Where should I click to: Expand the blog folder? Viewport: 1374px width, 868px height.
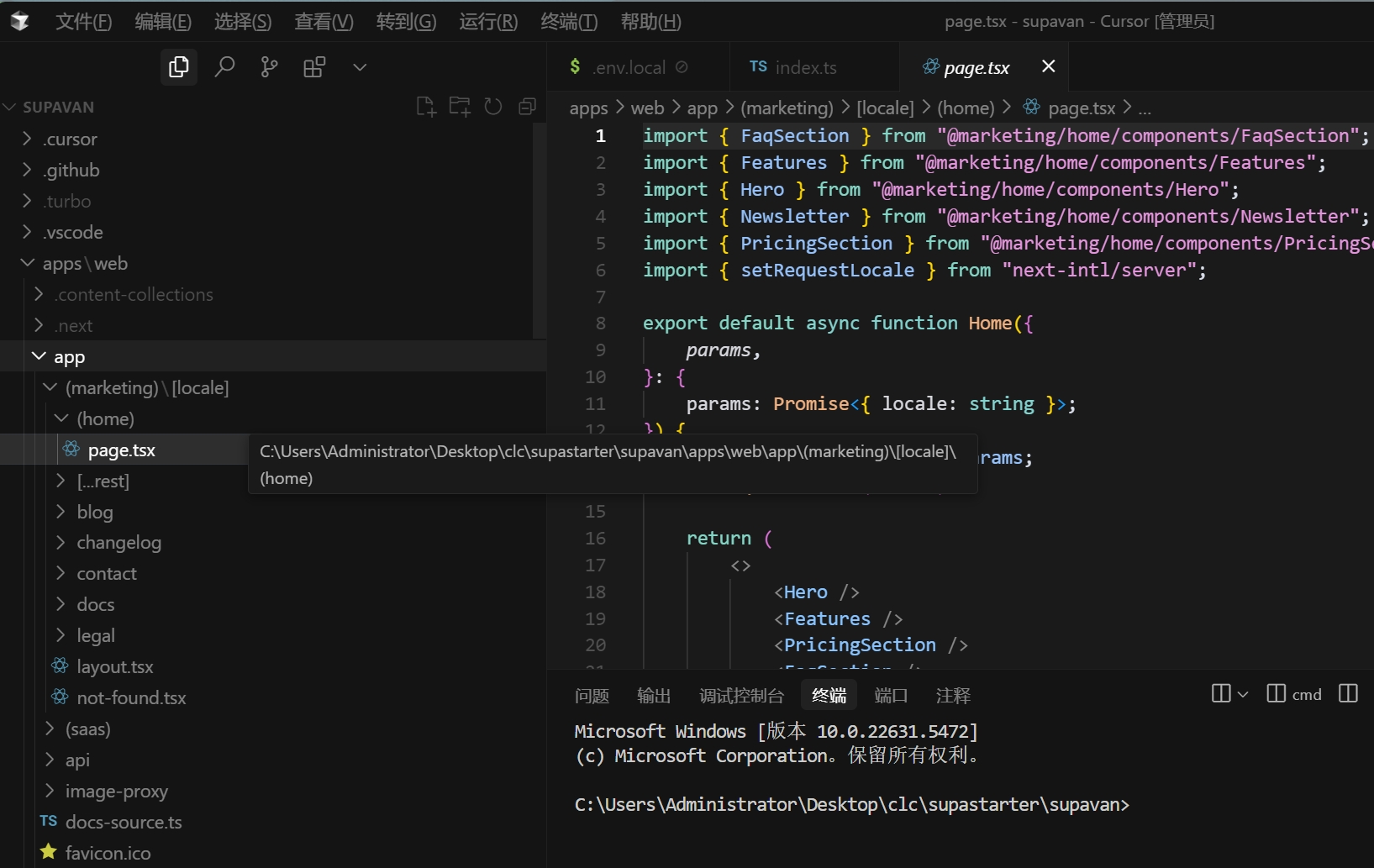(x=94, y=513)
